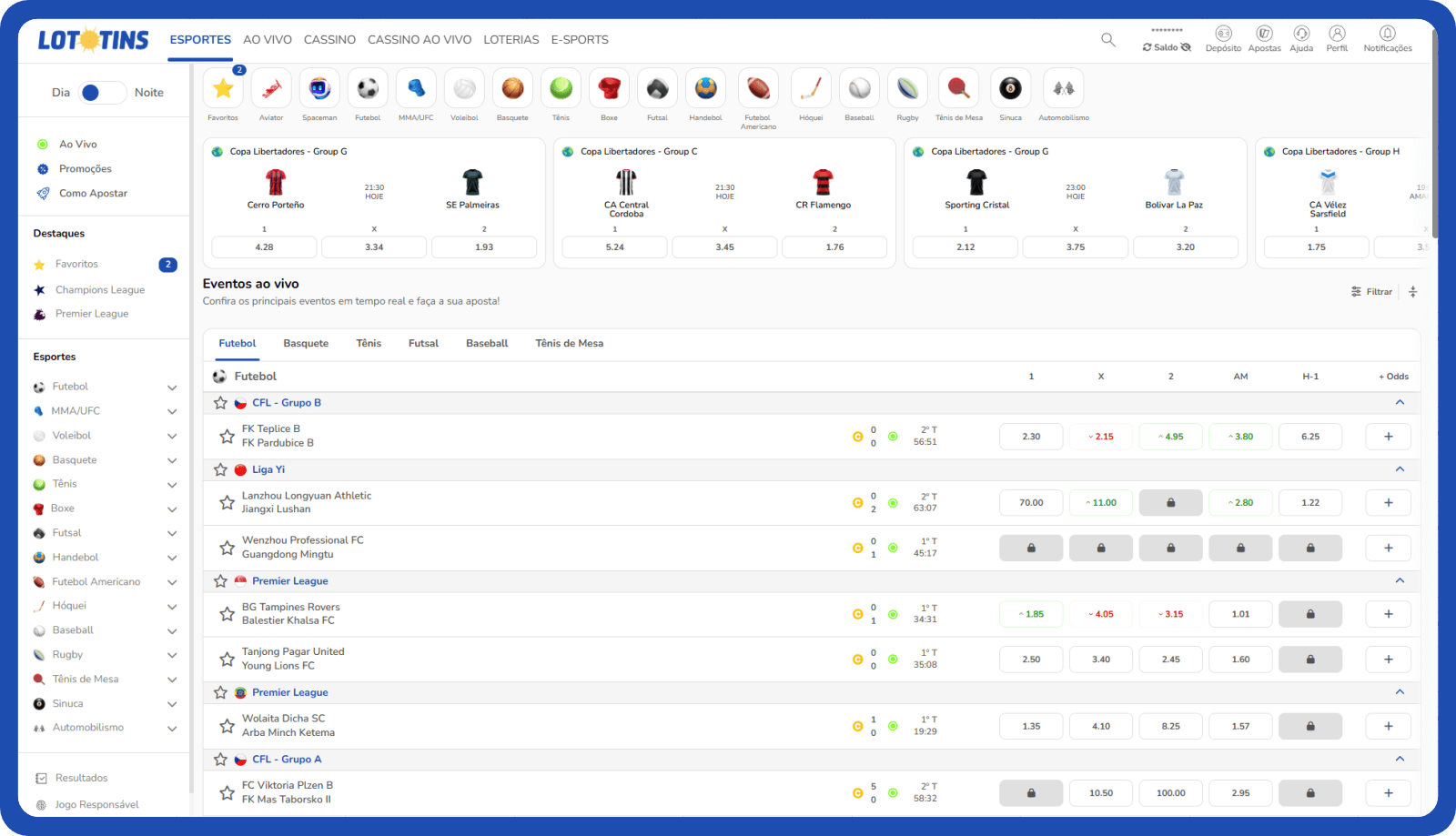
Task: Bet 4.28 on Cerro Porteño
Action: (264, 247)
